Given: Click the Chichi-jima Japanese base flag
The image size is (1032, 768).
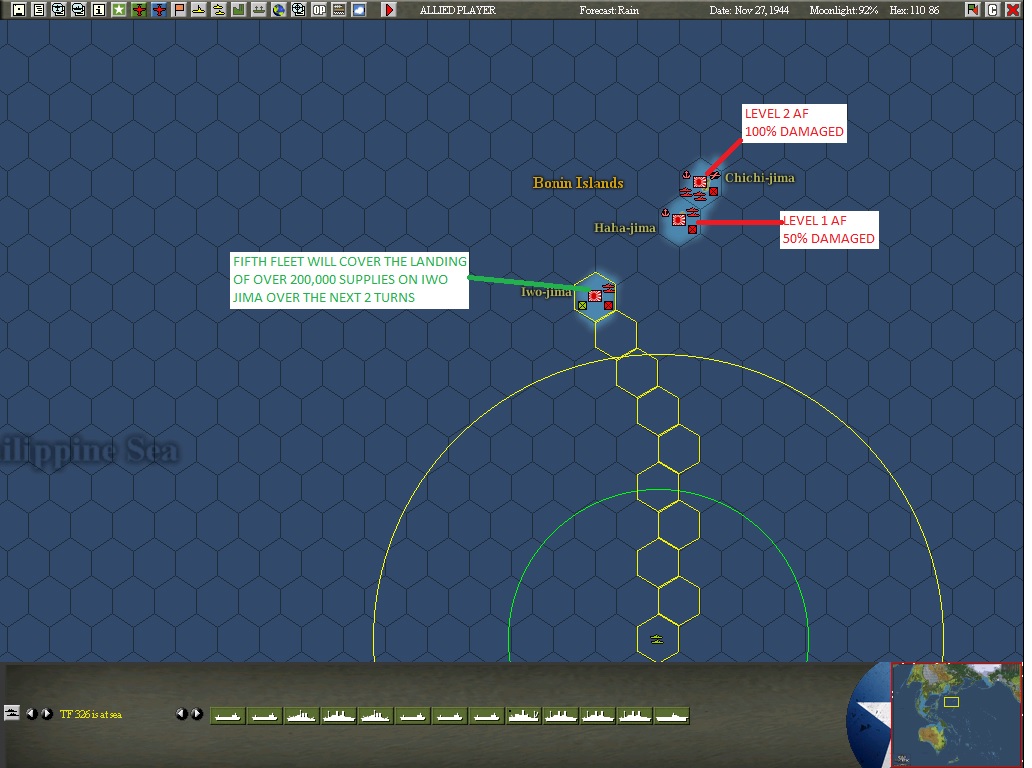Looking at the screenshot, I should 700,182.
